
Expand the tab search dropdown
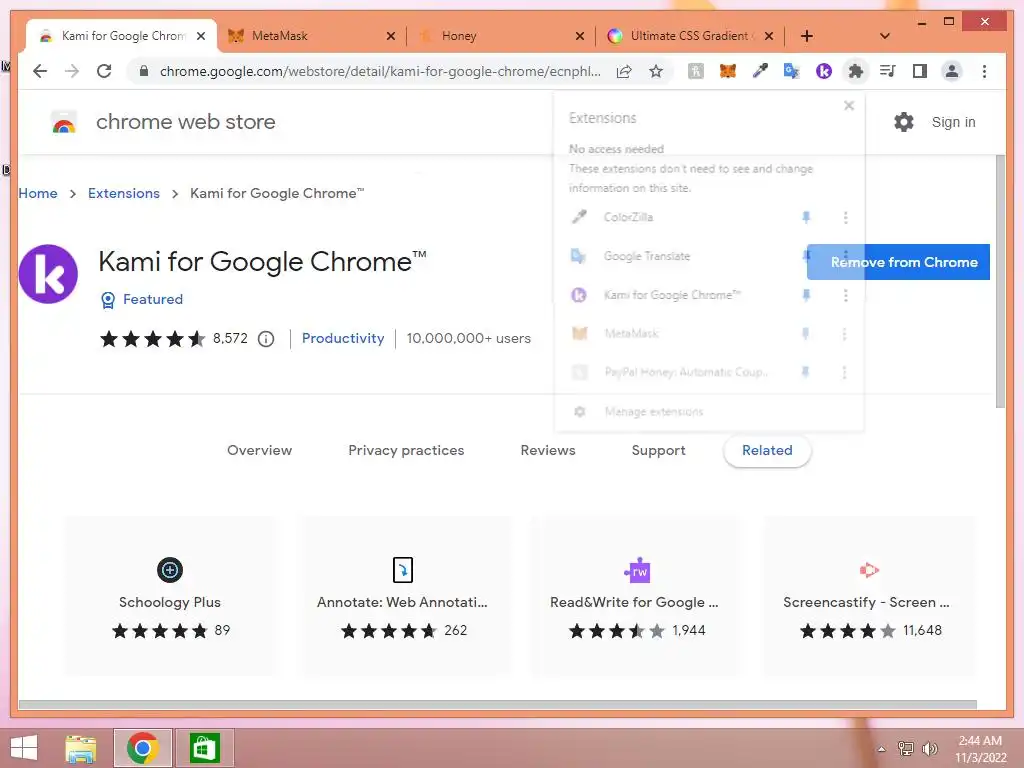coord(884,36)
